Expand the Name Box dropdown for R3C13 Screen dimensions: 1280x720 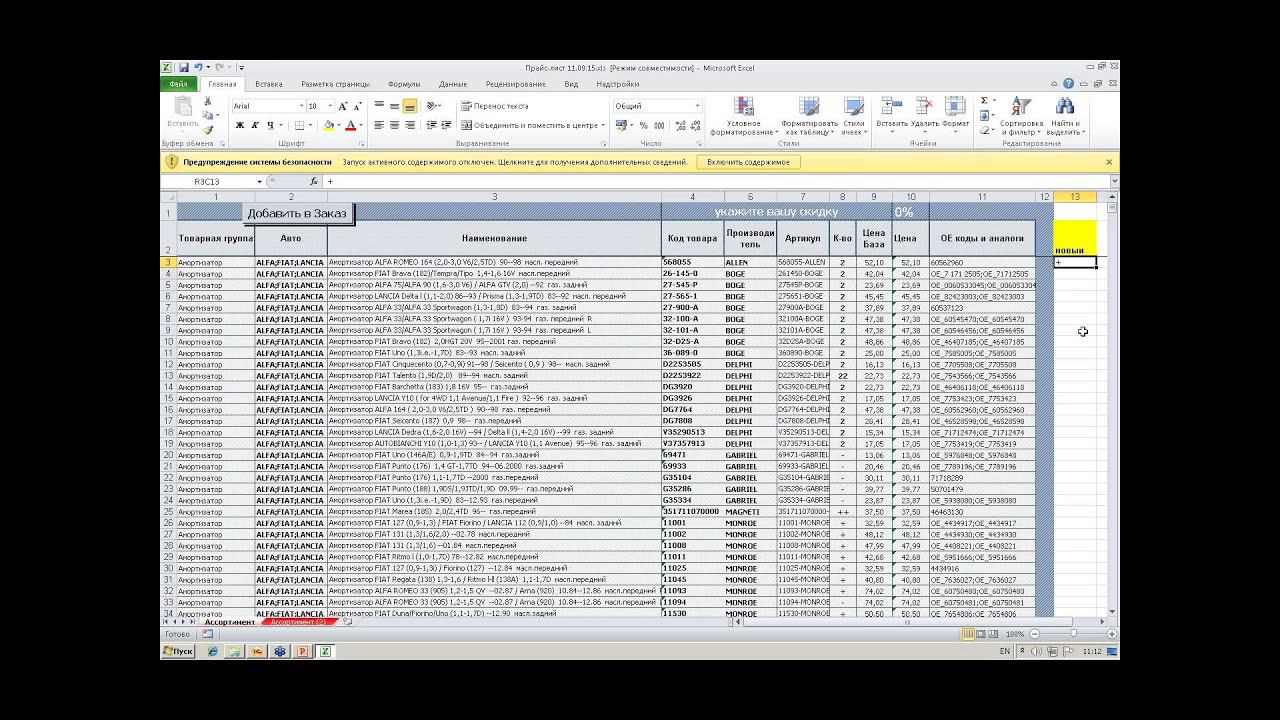coord(259,182)
